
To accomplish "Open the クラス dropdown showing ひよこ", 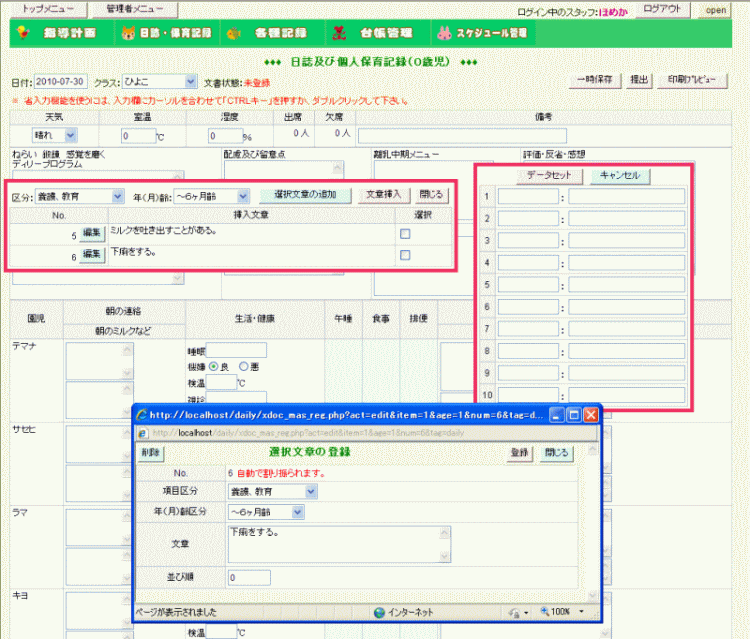I will coord(190,81).
